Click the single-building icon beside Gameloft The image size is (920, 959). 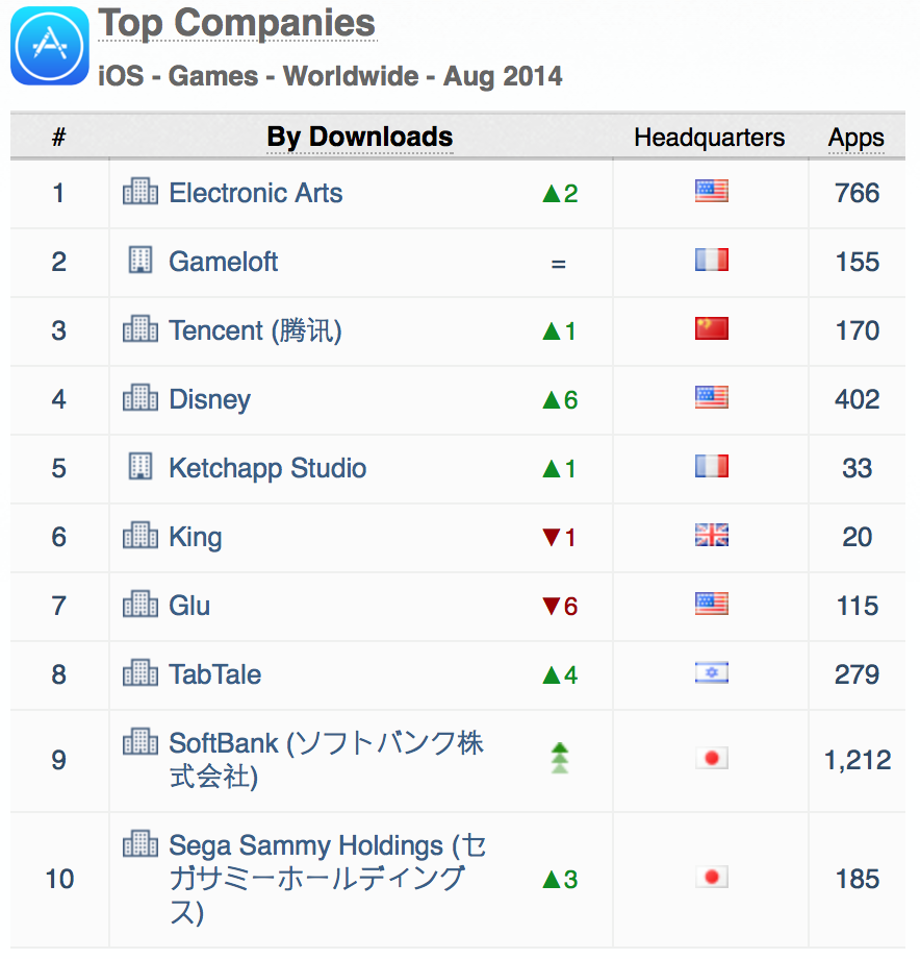(x=140, y=260)
